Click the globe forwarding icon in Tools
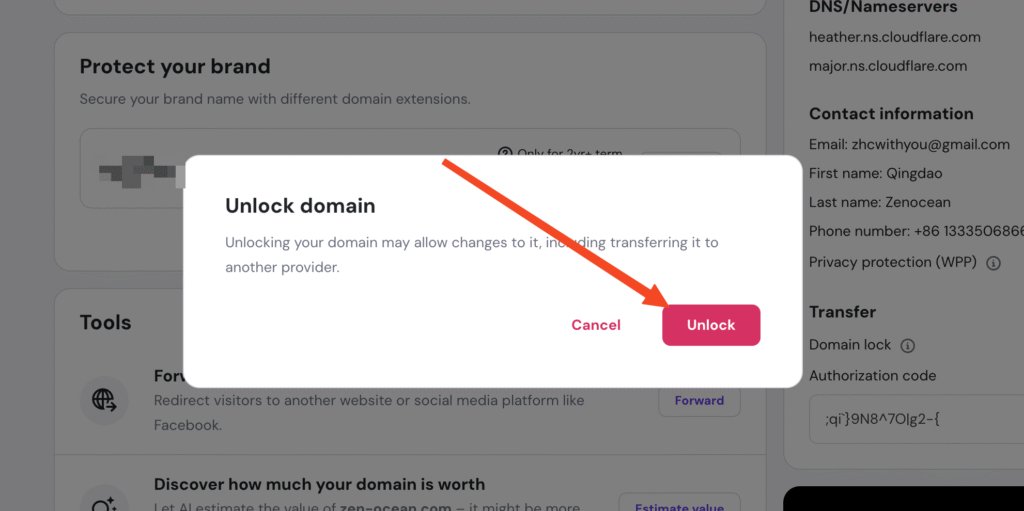Screen dimensions: 1024x511 (x=104, y=401)
